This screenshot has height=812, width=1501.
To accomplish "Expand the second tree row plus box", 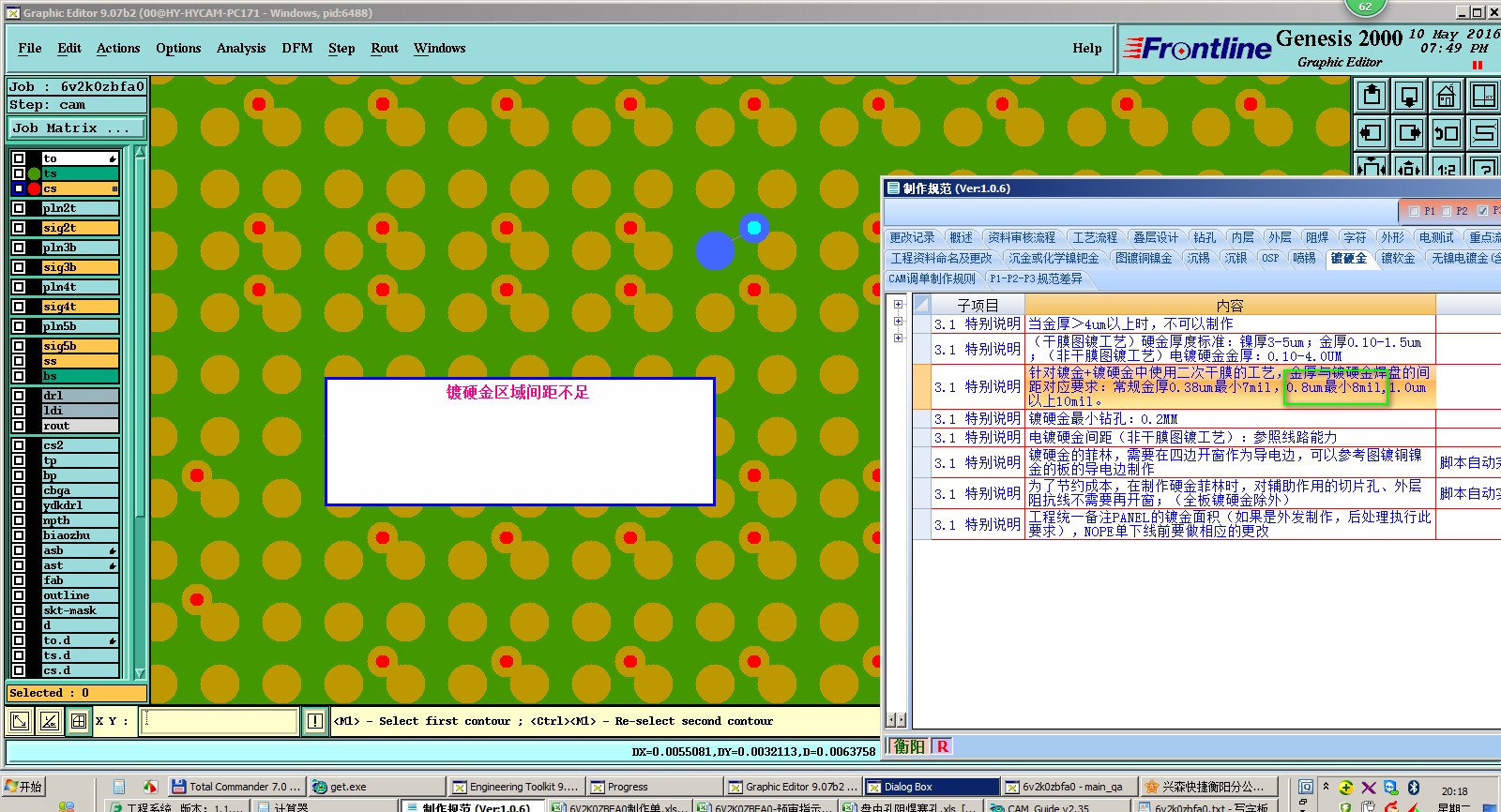I will pos(898,322).
